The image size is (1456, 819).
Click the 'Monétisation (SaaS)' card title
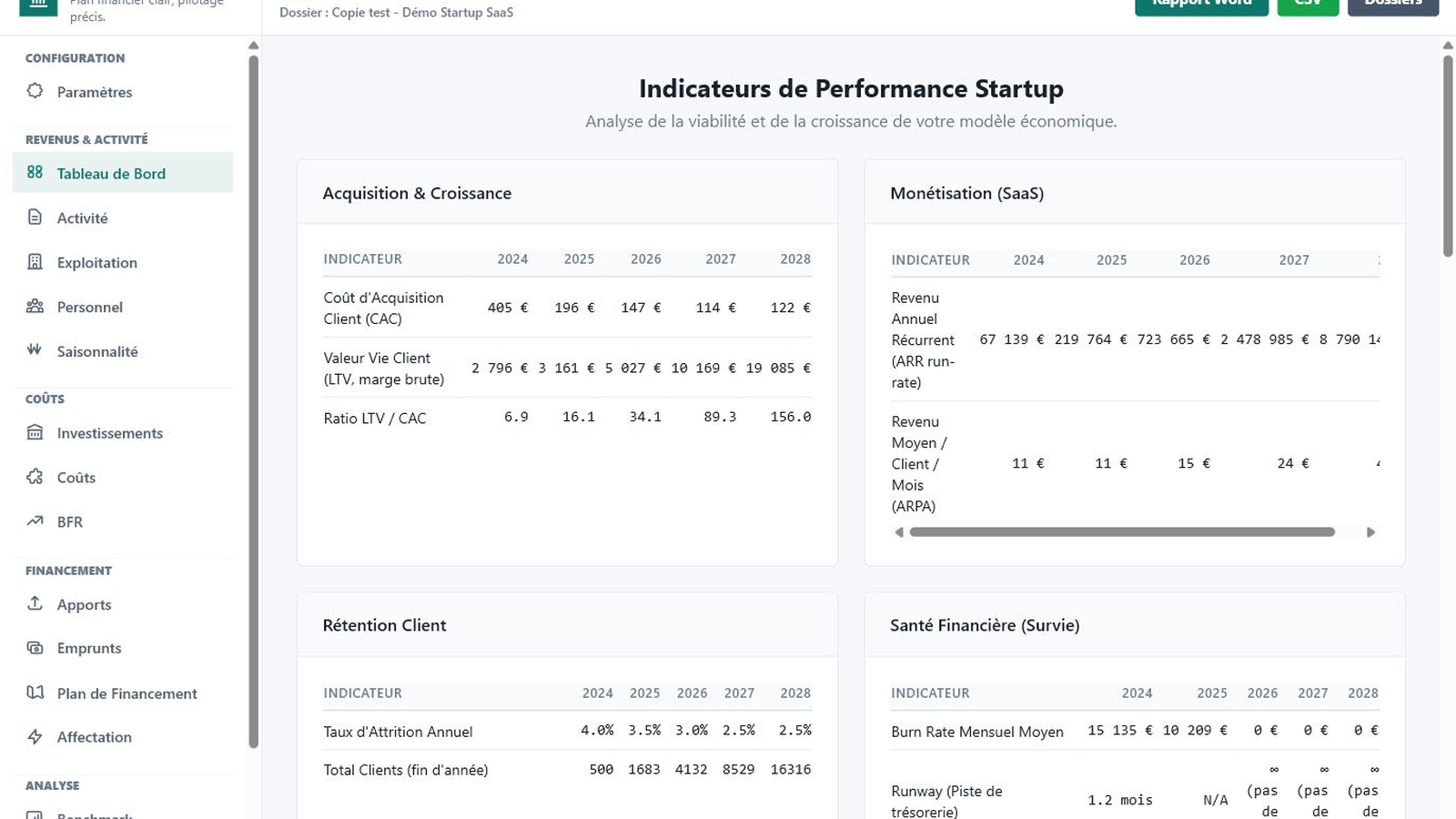click(966, 193)
